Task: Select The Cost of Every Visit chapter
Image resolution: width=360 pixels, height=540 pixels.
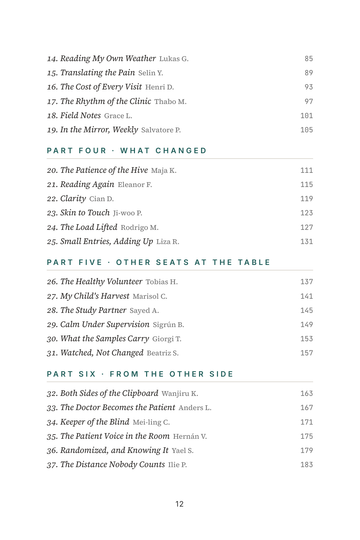Action: (x=180, y=87)
